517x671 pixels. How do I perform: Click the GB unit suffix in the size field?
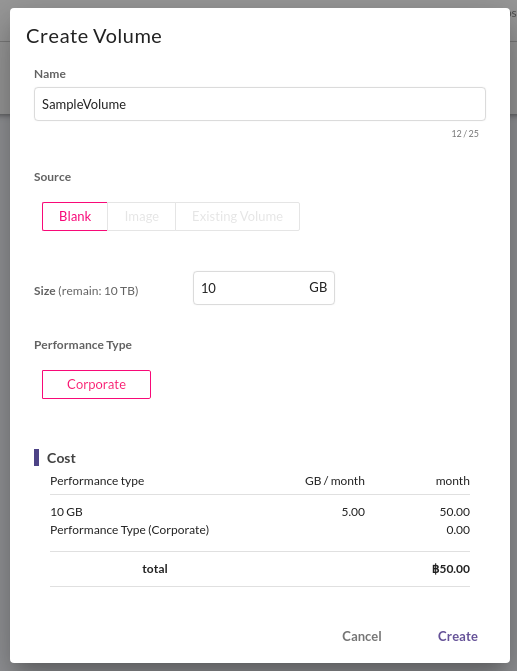(x=318, y=287)
